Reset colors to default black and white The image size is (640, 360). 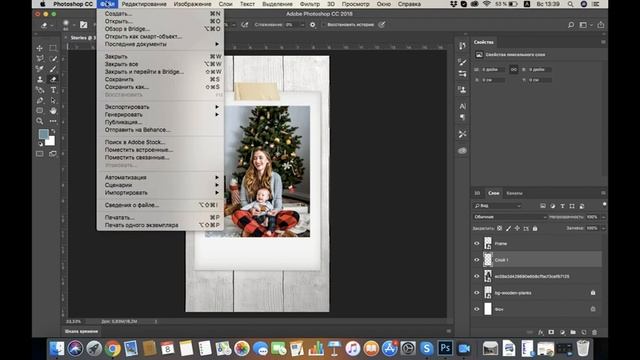pos(40,144)
